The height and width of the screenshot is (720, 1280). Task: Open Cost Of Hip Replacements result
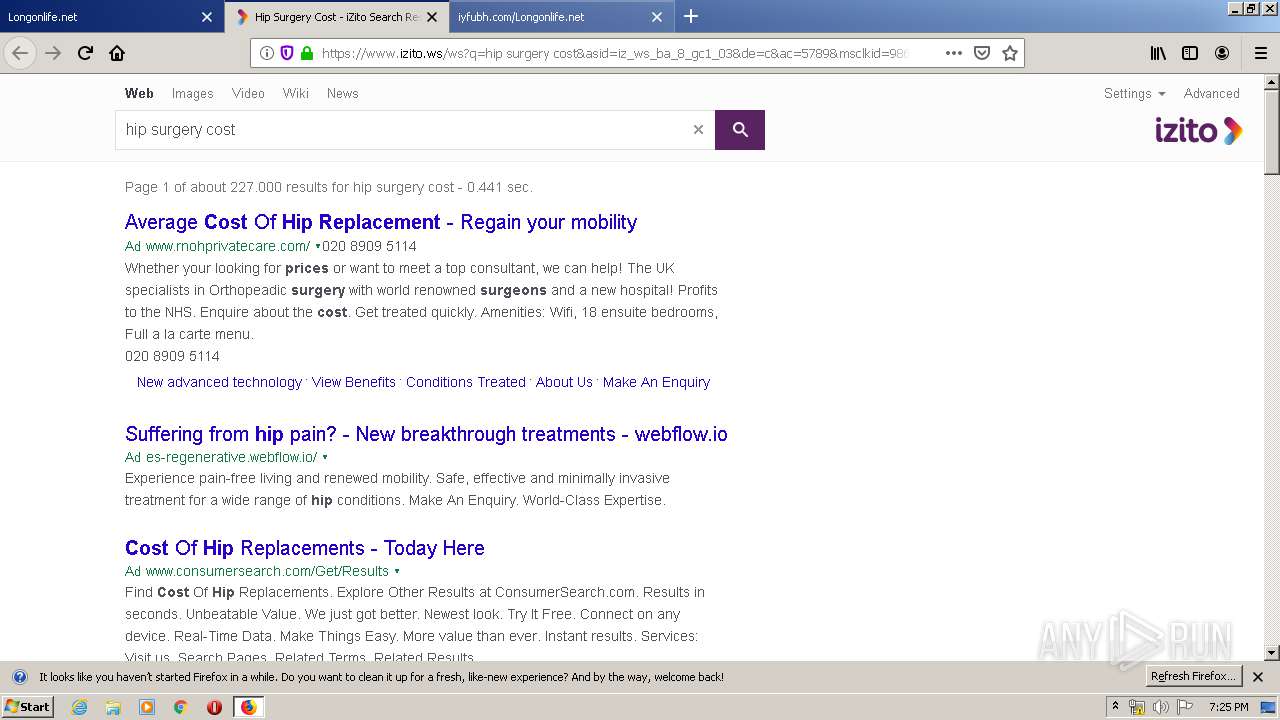click(x=305, y=548)
